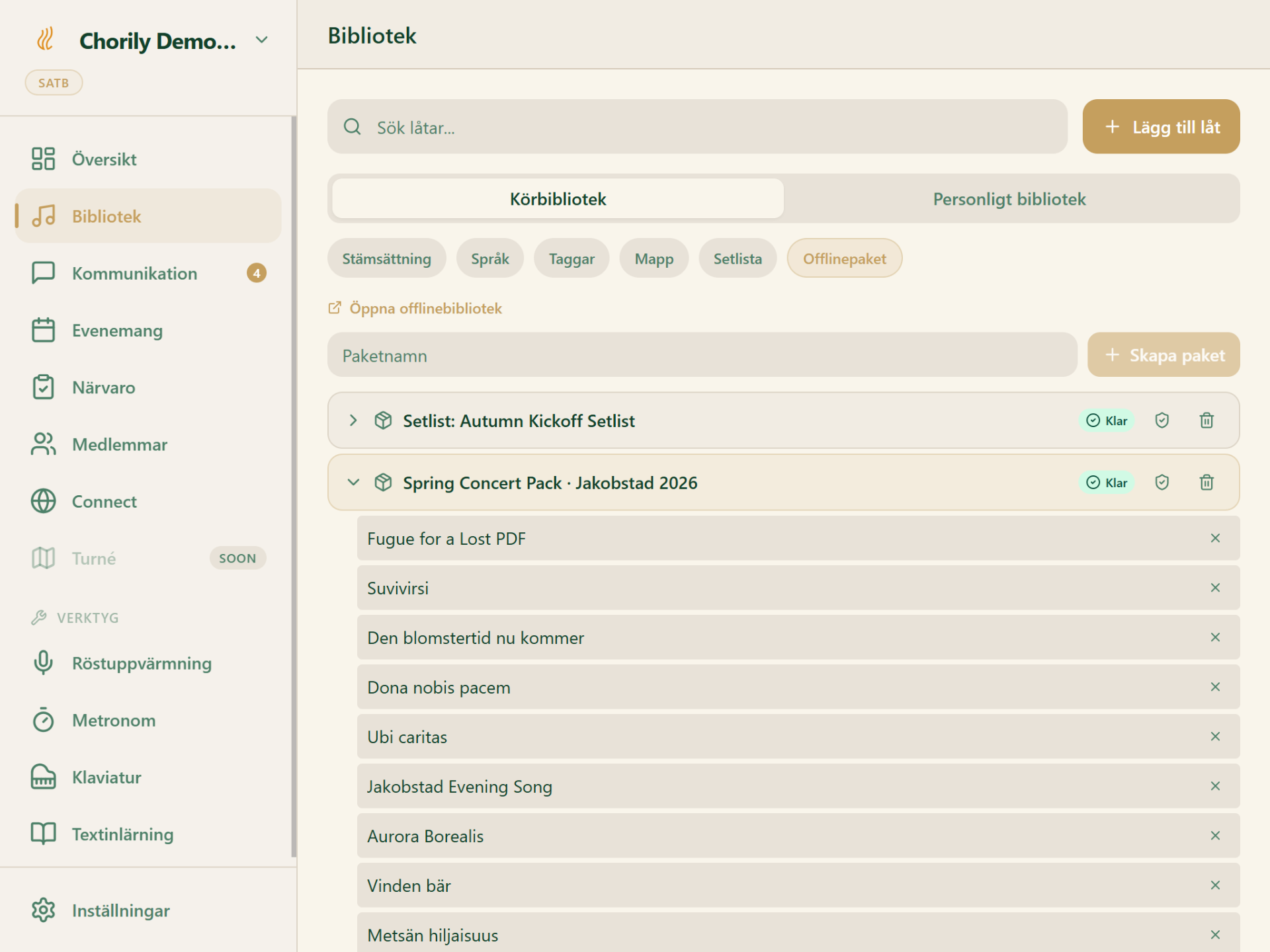Expand Setlist: Autumn Kickoff Setlist package
The height and width of the screenshot is (952, 1270).
(x=353, y=420)
